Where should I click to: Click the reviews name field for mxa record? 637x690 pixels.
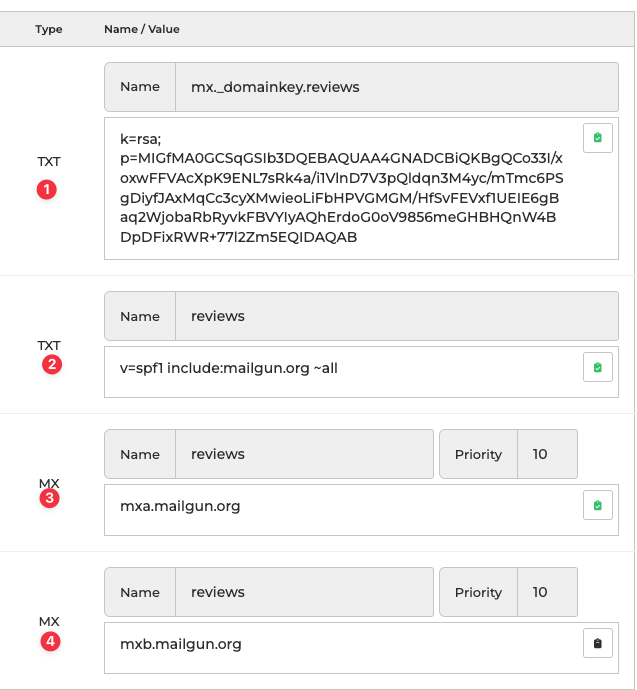click(x=303, y=454)
